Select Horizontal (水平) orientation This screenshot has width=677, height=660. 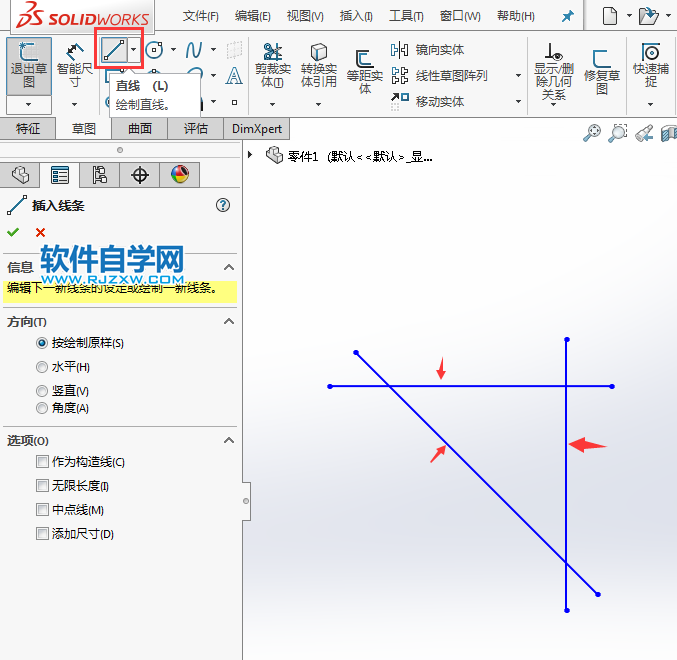point(42,367)
